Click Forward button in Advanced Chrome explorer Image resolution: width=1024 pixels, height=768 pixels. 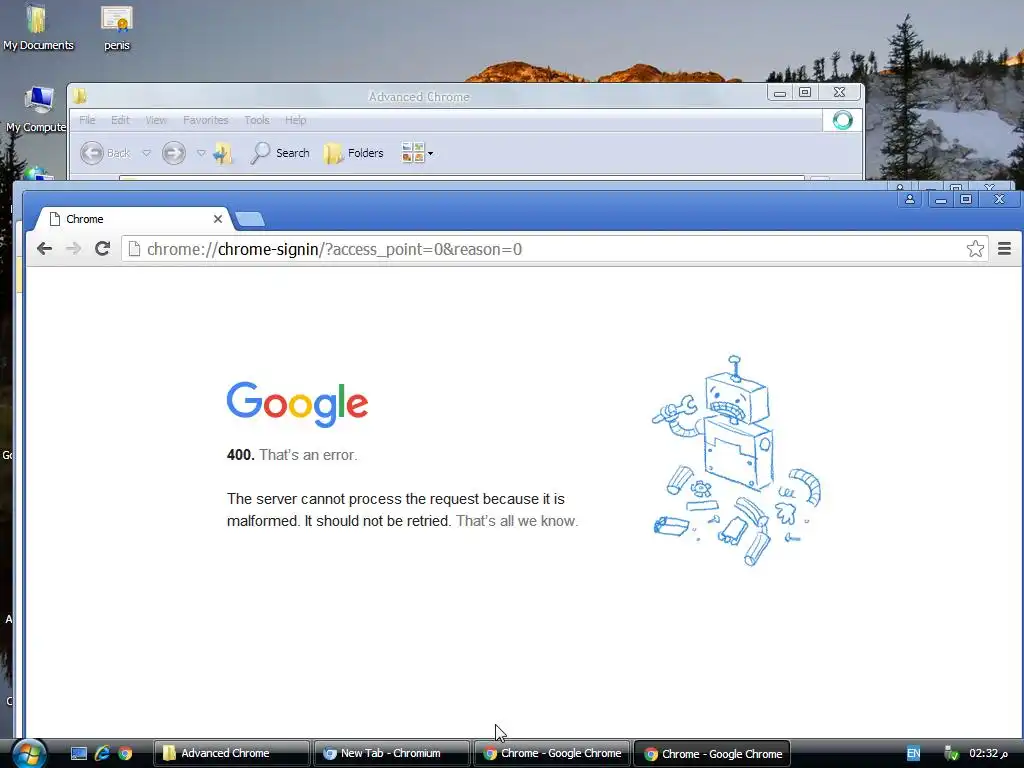coord(174,153)
